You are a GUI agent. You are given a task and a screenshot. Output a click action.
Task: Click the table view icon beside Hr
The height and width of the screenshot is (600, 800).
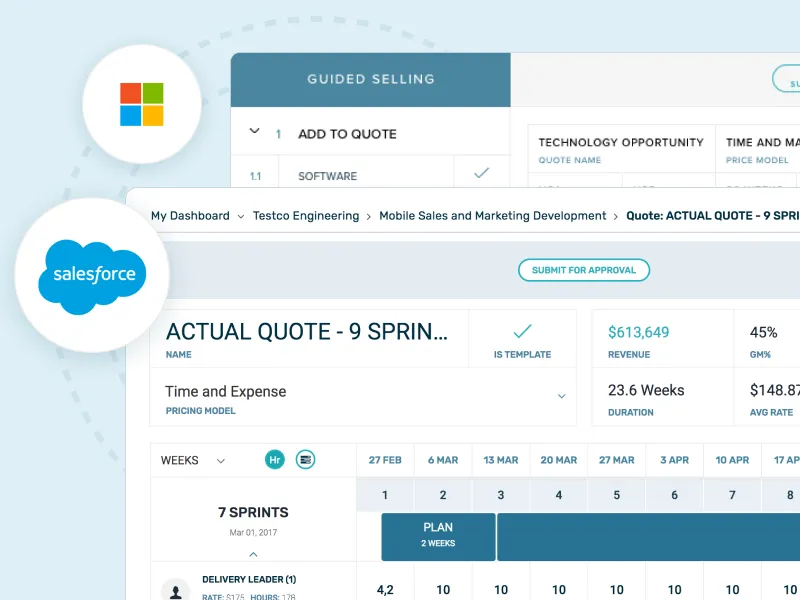(x=305, y=460)
